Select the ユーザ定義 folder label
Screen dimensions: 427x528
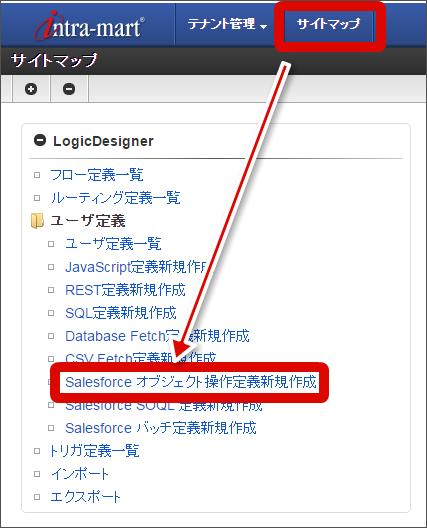88,221
